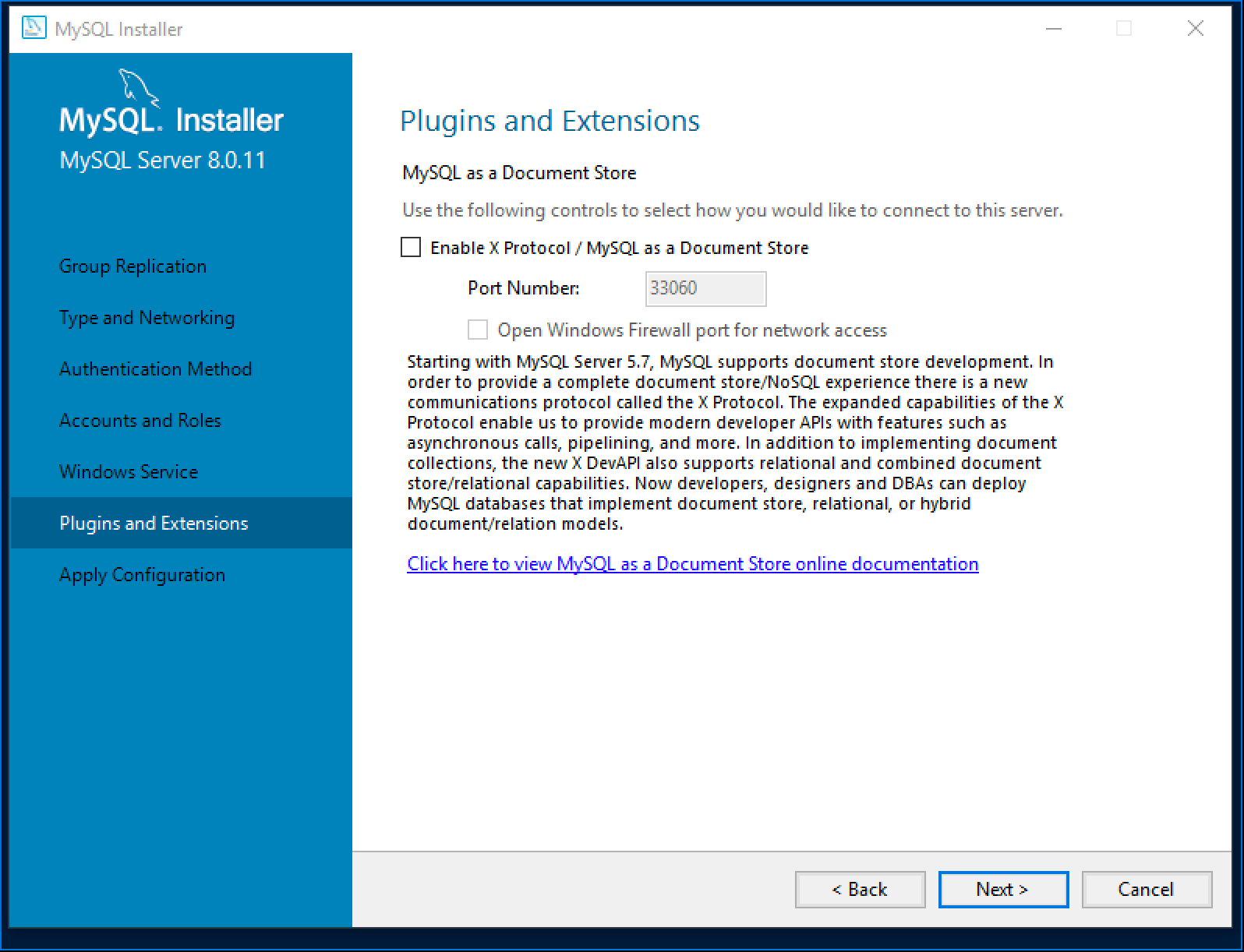
Task: Maximize the MySQL Installer window
Action: pyautogui.click(x=1124, y=29)
